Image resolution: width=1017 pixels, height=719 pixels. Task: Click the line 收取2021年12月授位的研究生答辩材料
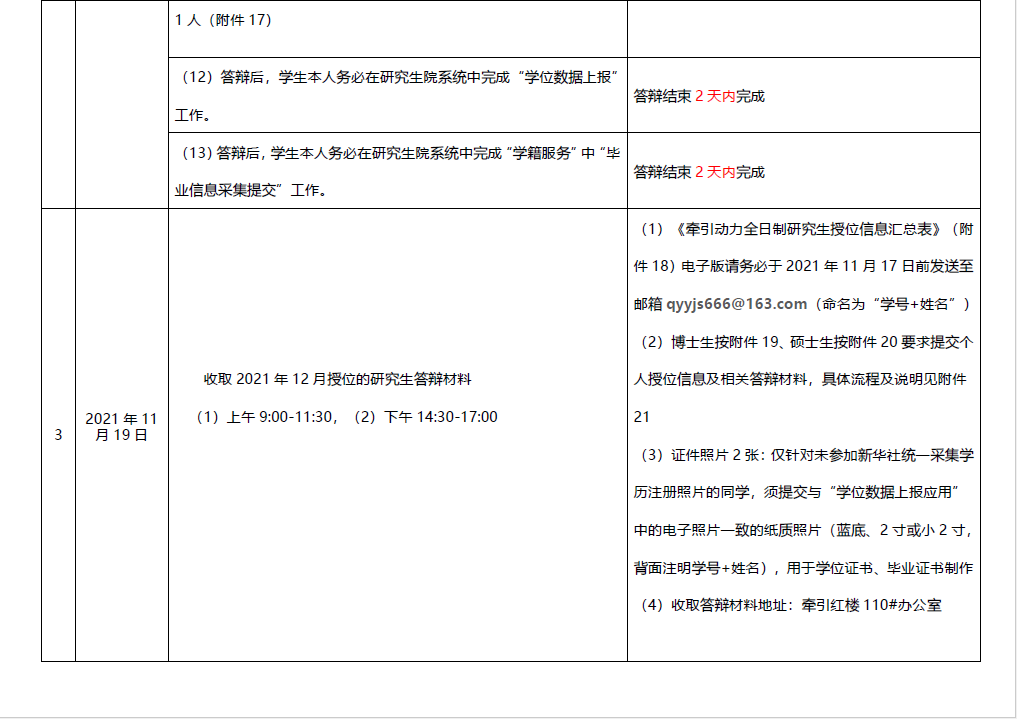(x=337, y=379)
